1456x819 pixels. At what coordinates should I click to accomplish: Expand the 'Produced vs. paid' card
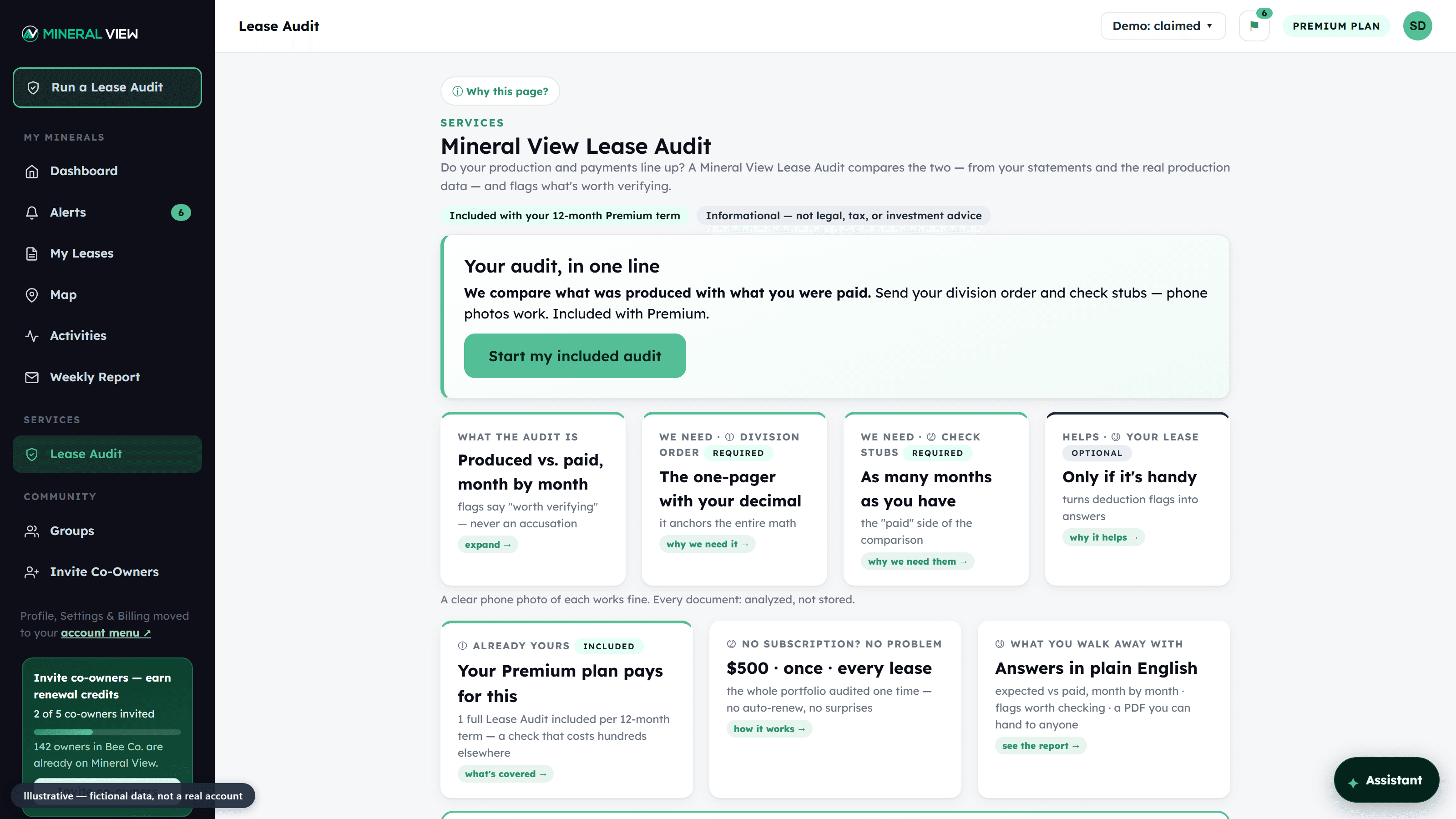tap(488, 544)
